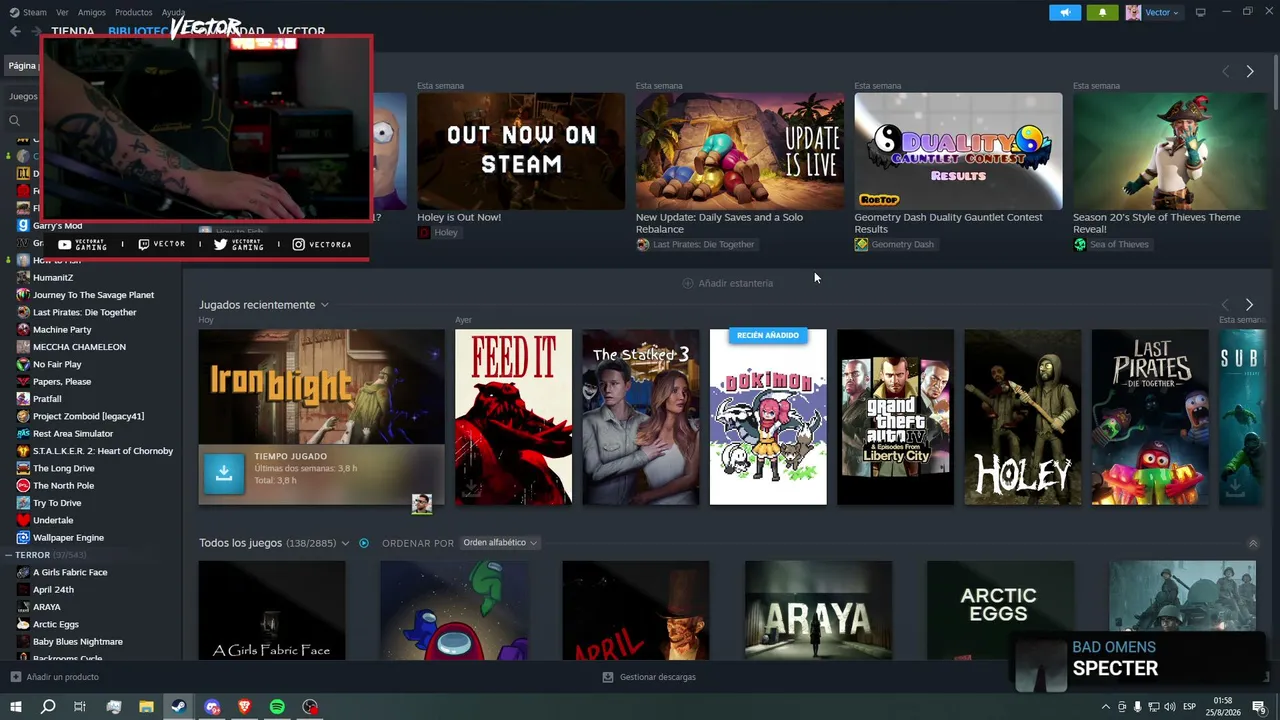The height and width of the screenshot is (720, 1280).
Task: Click the Geometry Dash icon under the news
Action: pos(861,244)
